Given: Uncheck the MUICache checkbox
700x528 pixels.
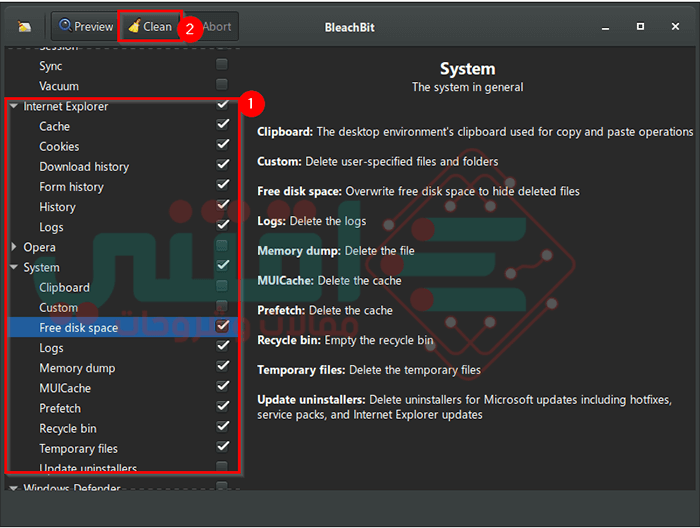Looking at the screenshot, I should click(222, 386).
